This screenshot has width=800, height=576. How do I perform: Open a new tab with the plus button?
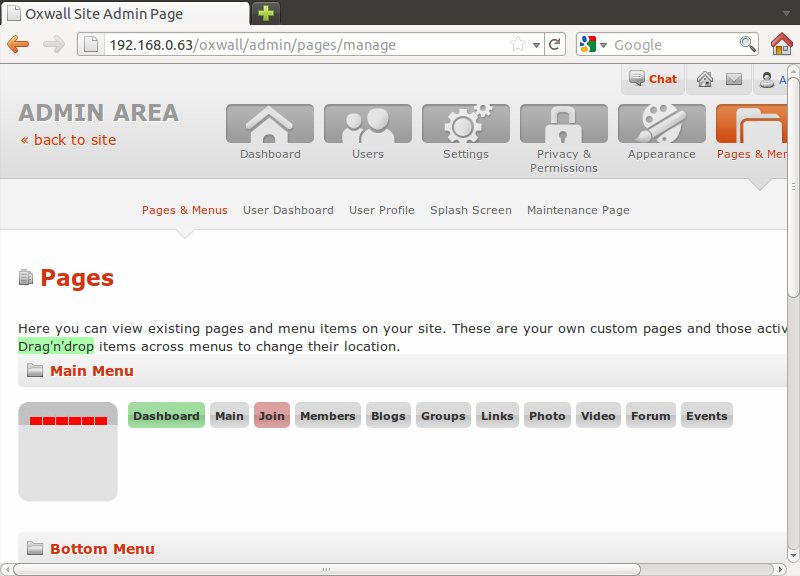(266, 13)
